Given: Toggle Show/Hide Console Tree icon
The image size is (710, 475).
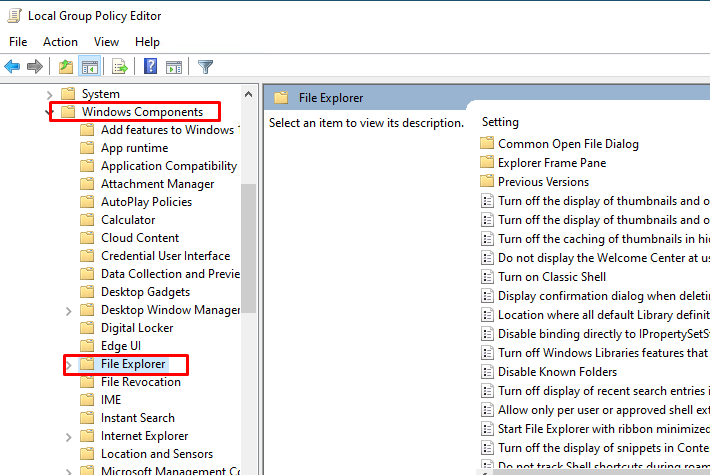Looking at the screenshot, I should tap(90, 67).
